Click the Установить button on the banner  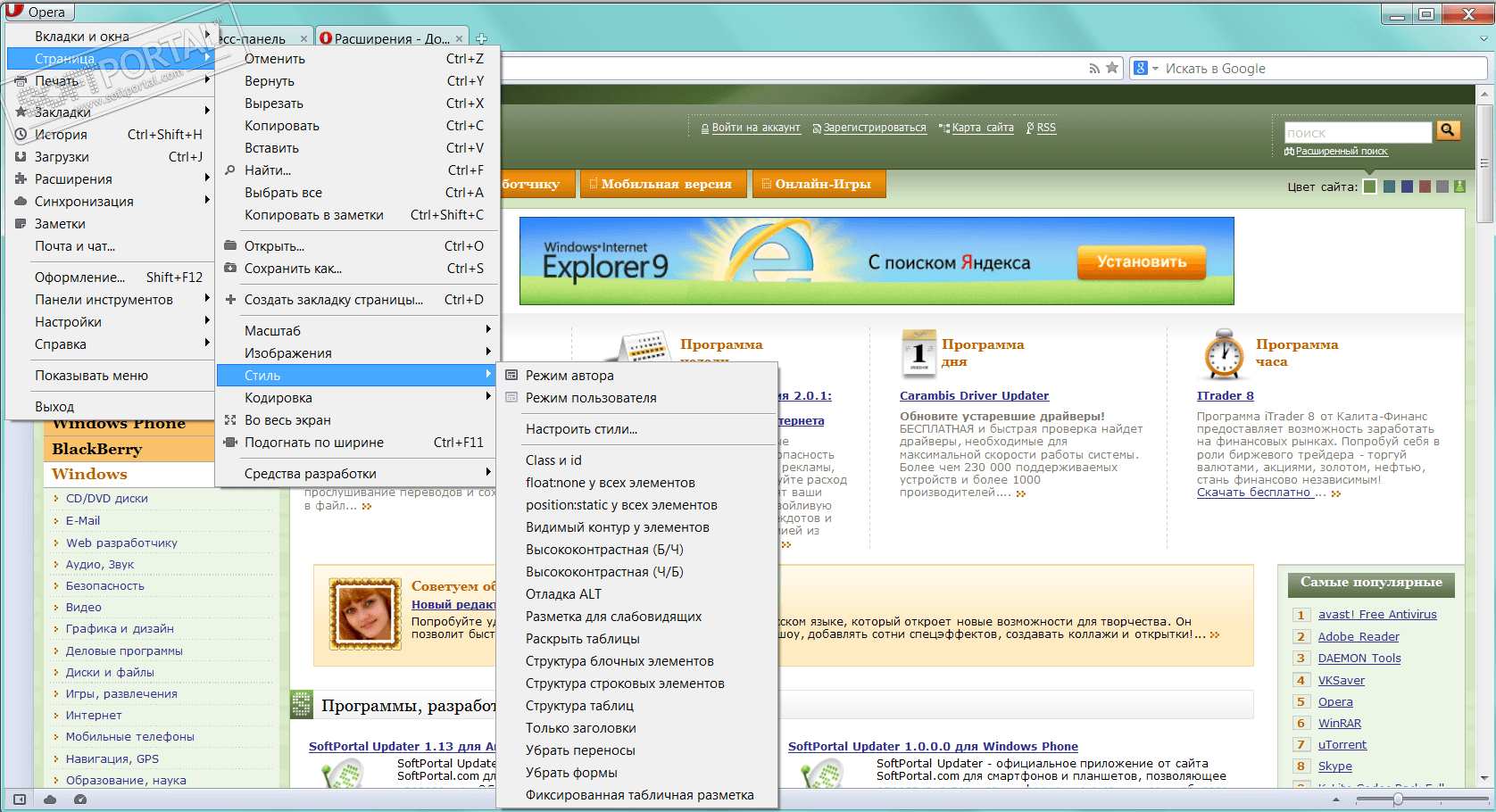(1142, 261)
